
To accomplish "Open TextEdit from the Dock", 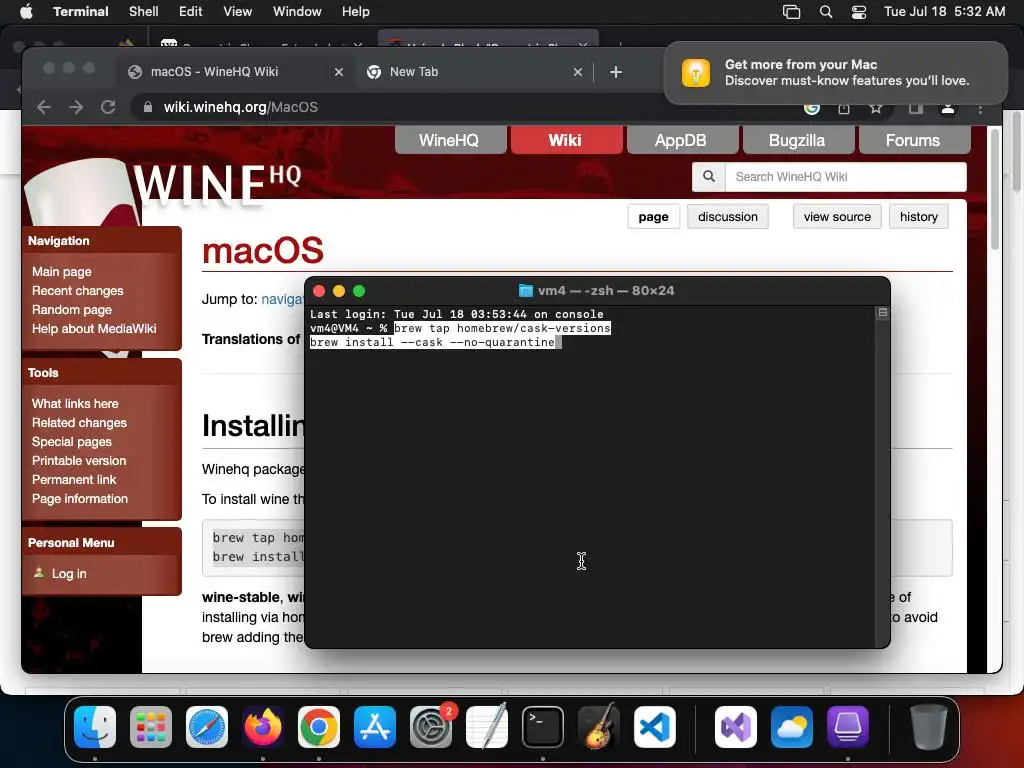I will tap(487, 727).
